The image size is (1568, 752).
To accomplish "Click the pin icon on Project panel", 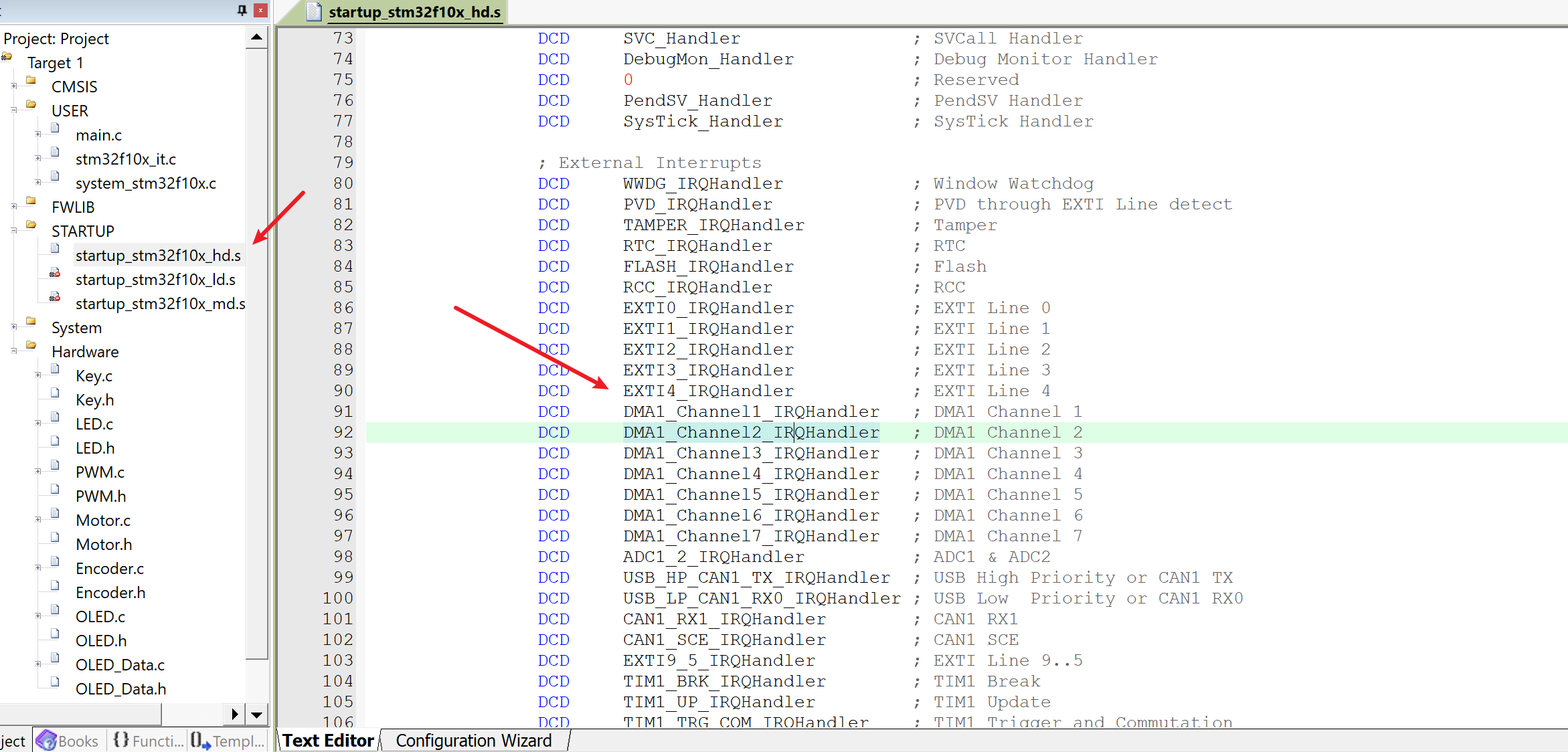I will point(242,10).
